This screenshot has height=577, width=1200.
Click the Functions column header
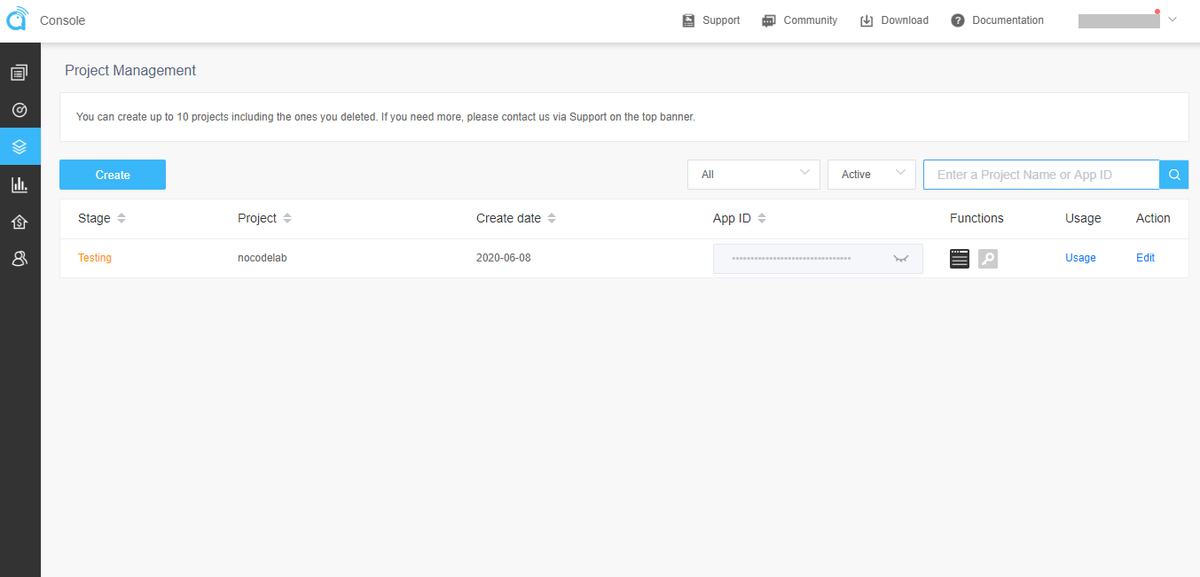click(977, 218)
